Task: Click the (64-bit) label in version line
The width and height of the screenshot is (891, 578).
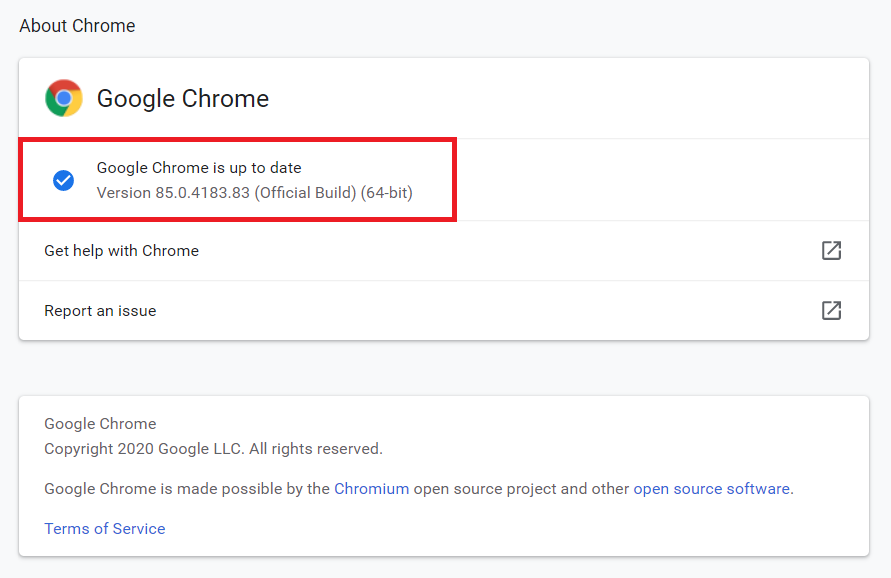Action: pyautogui.click(x=387, y=192)
